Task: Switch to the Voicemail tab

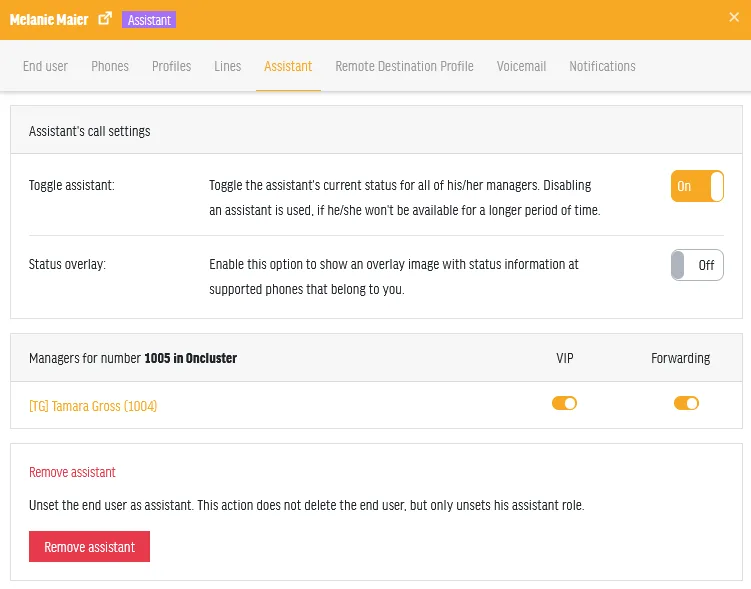Action: pos(521,66)
